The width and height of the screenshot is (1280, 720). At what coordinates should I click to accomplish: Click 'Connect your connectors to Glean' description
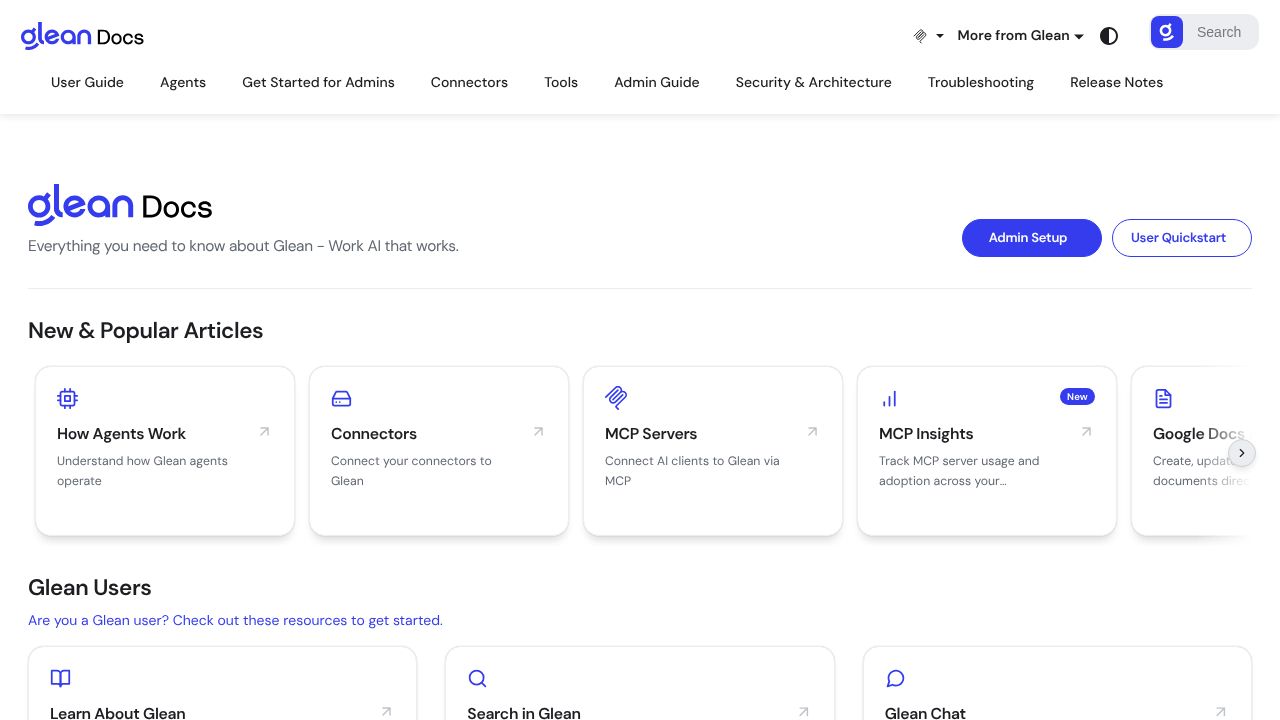coord(411,471)
